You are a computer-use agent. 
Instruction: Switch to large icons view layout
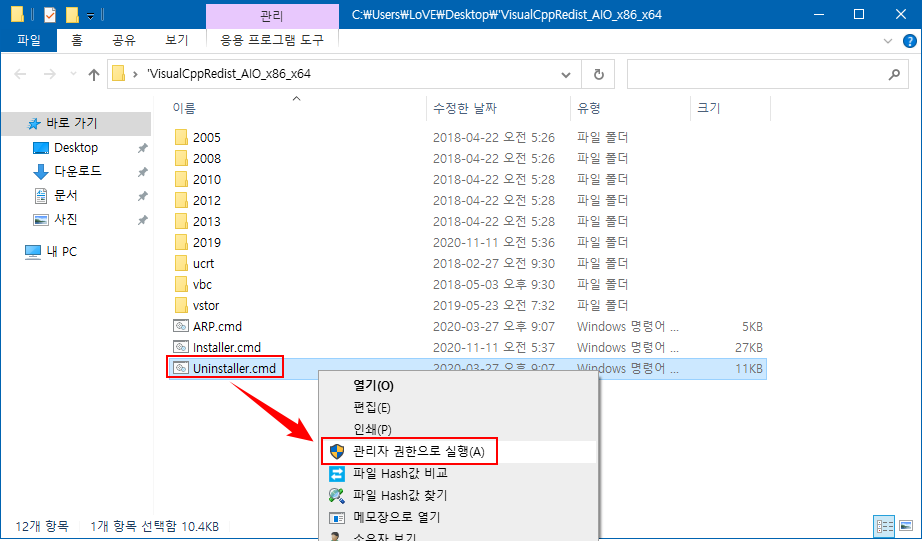pos(906,526)
